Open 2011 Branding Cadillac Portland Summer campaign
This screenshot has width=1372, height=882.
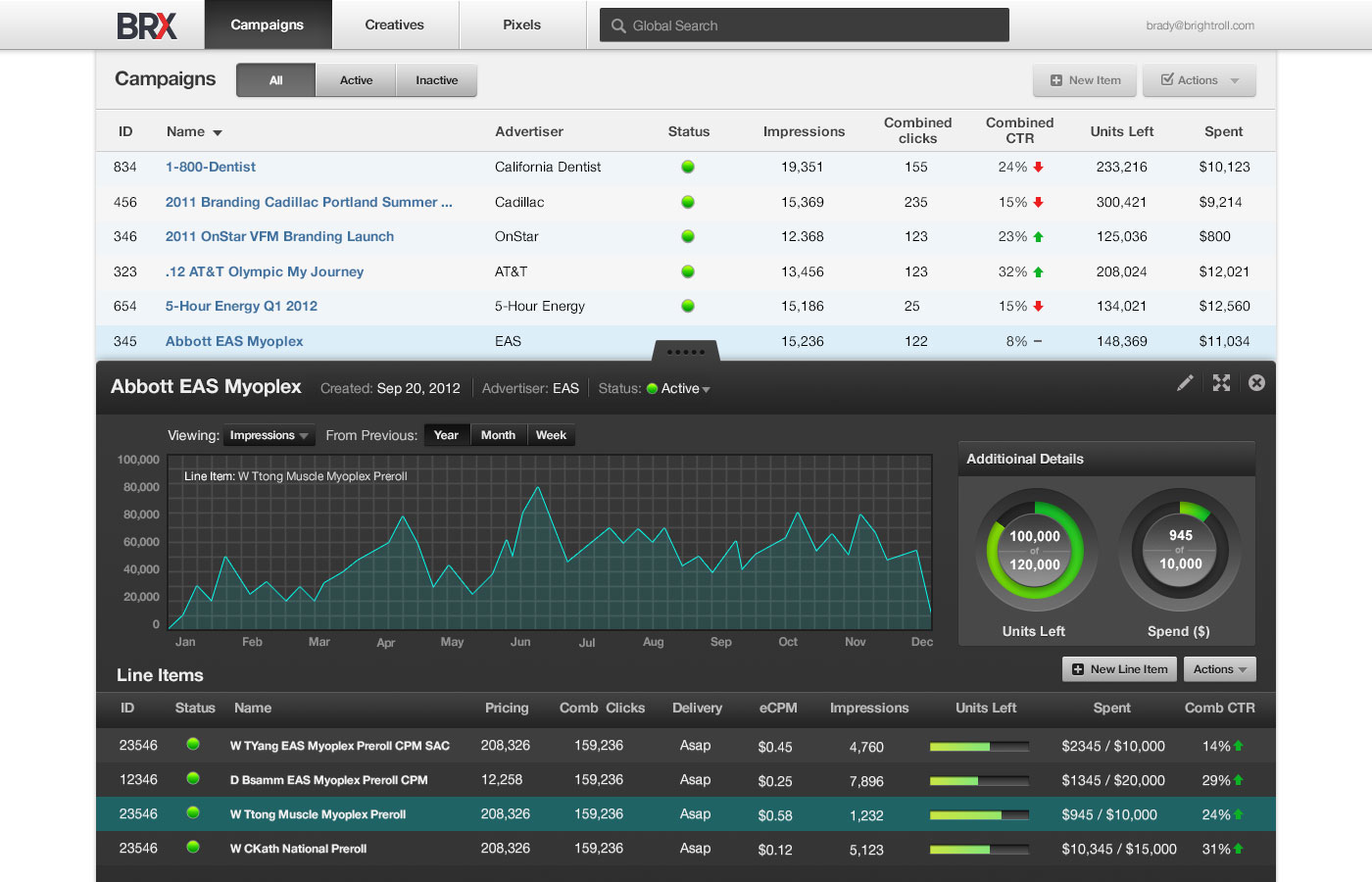(x=309, y=202)
